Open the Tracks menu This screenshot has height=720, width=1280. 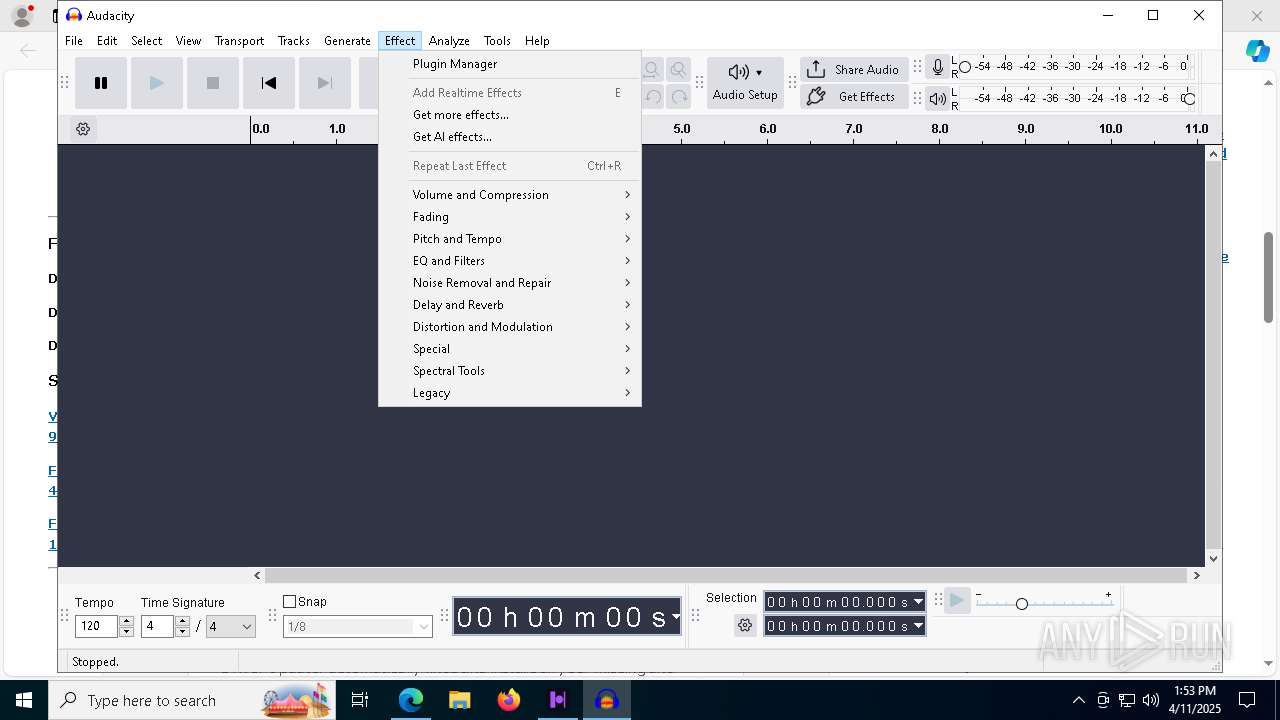click(x=293, y=41)
